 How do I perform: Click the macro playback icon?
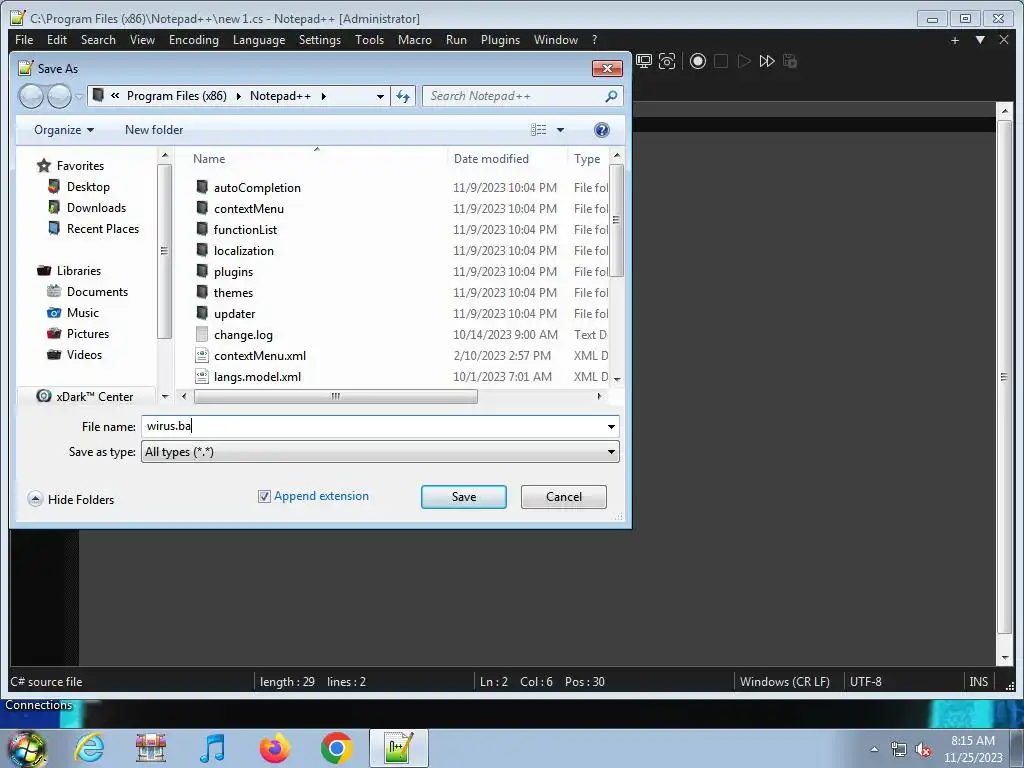pos(744,61)
